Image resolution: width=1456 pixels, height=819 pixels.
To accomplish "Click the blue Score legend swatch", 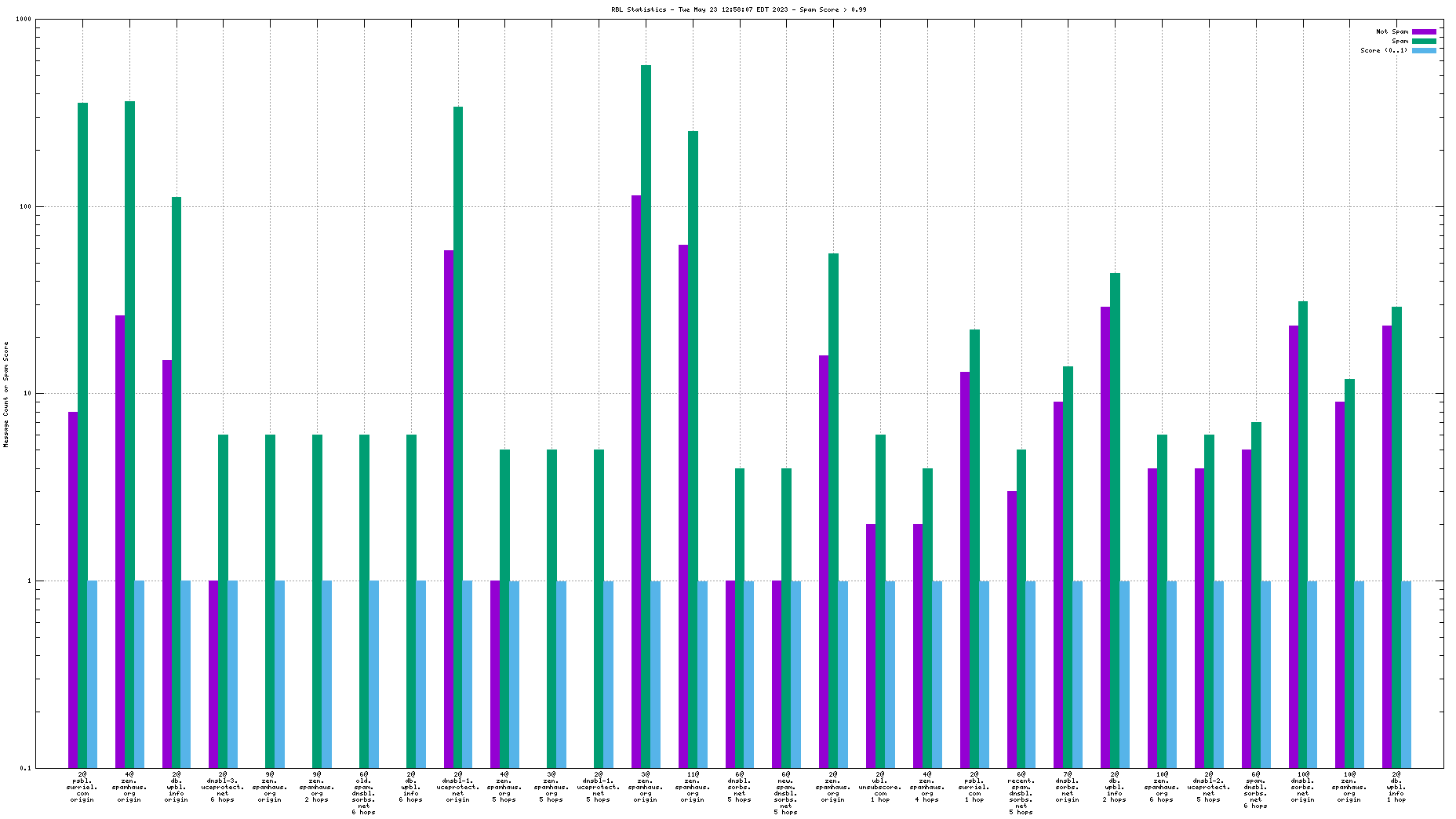I will [1424, 50].
